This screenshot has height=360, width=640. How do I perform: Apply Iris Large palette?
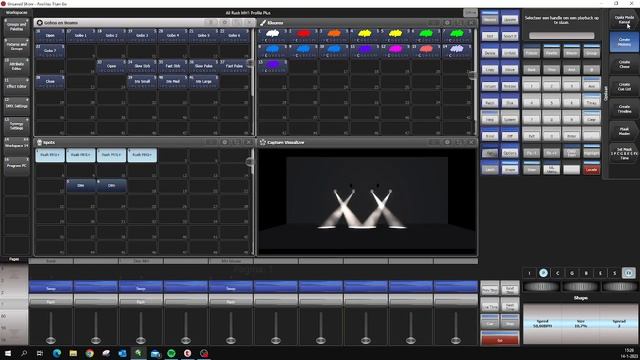(203, 81)
